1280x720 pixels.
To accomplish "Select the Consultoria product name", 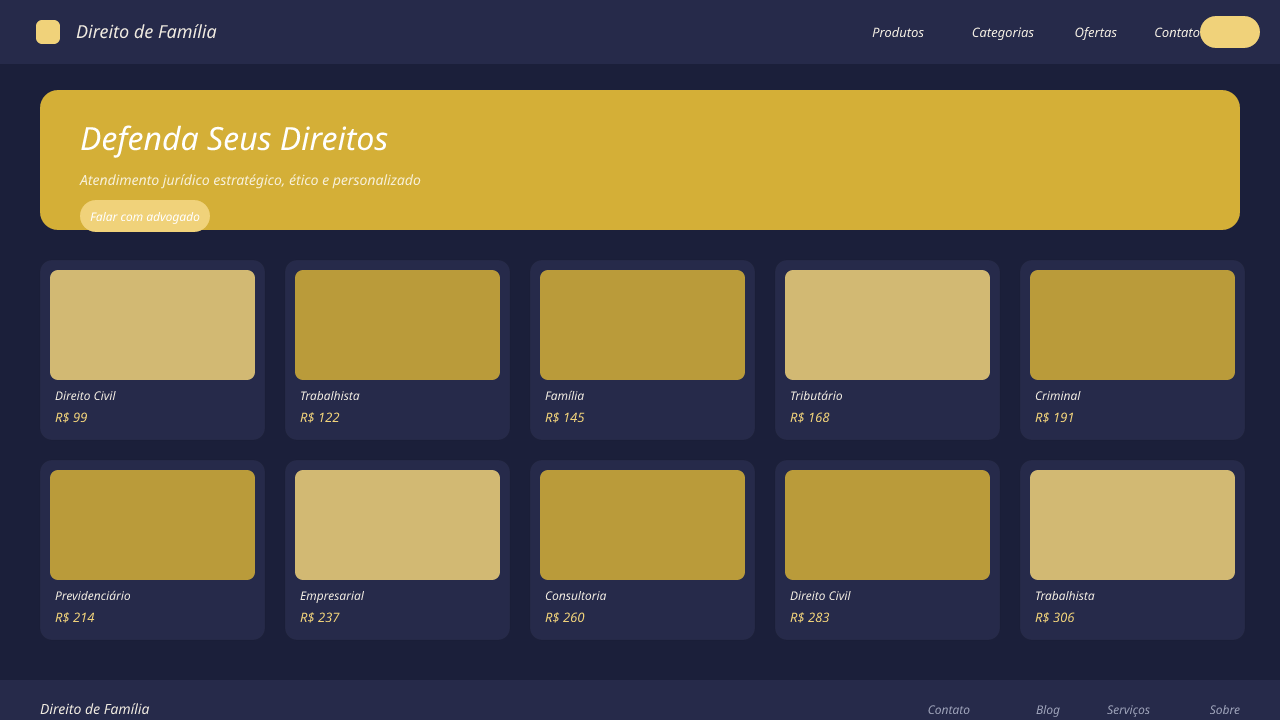I will 575,596.
